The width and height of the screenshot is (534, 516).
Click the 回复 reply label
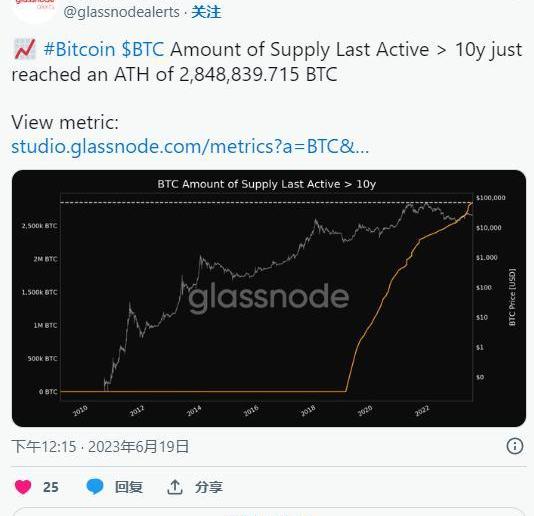[x=128, y=487]
